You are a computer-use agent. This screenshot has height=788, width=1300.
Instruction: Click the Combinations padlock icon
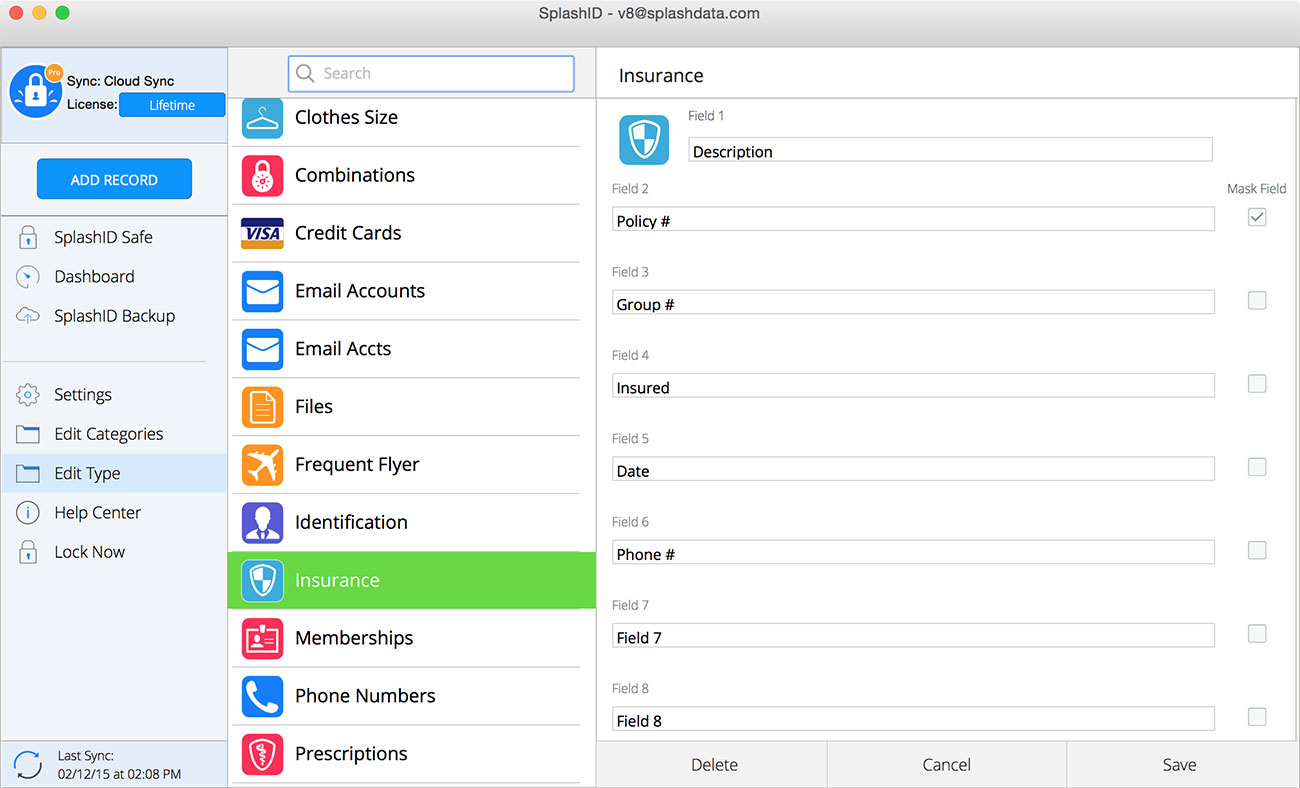tap(262, 176)
